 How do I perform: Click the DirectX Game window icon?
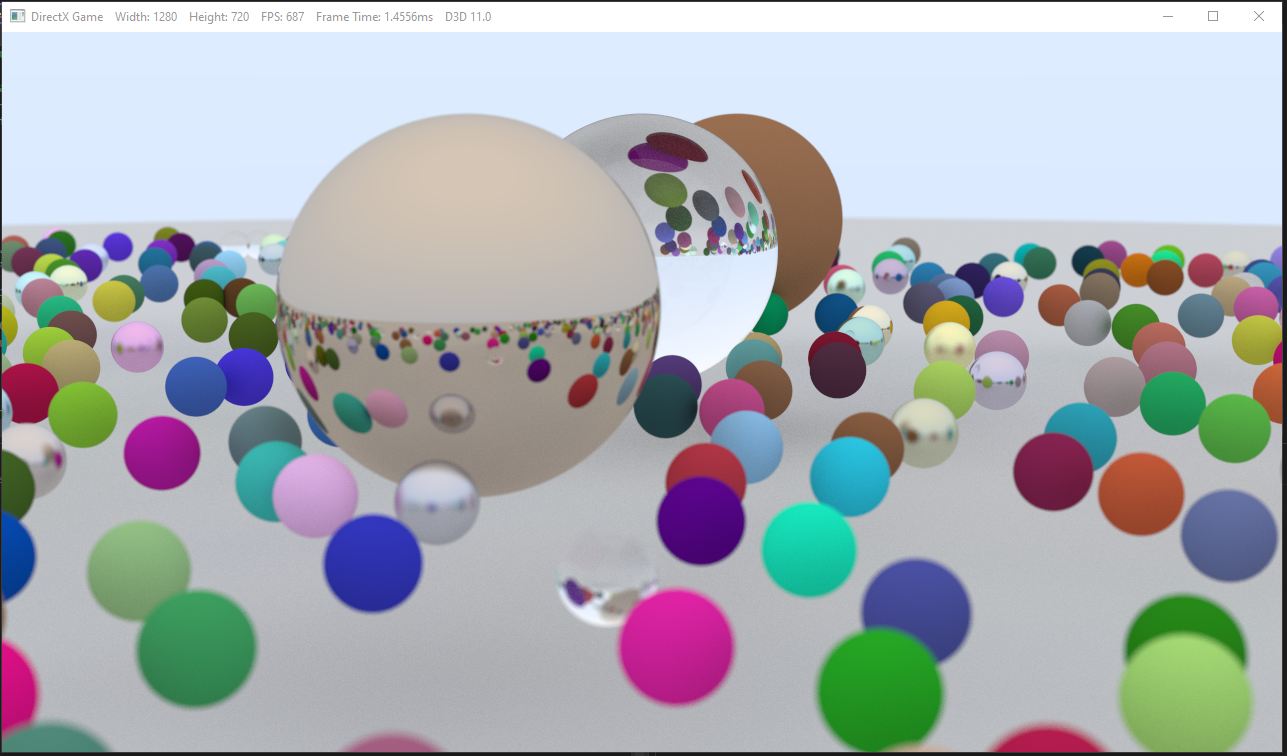pos(17,17)
